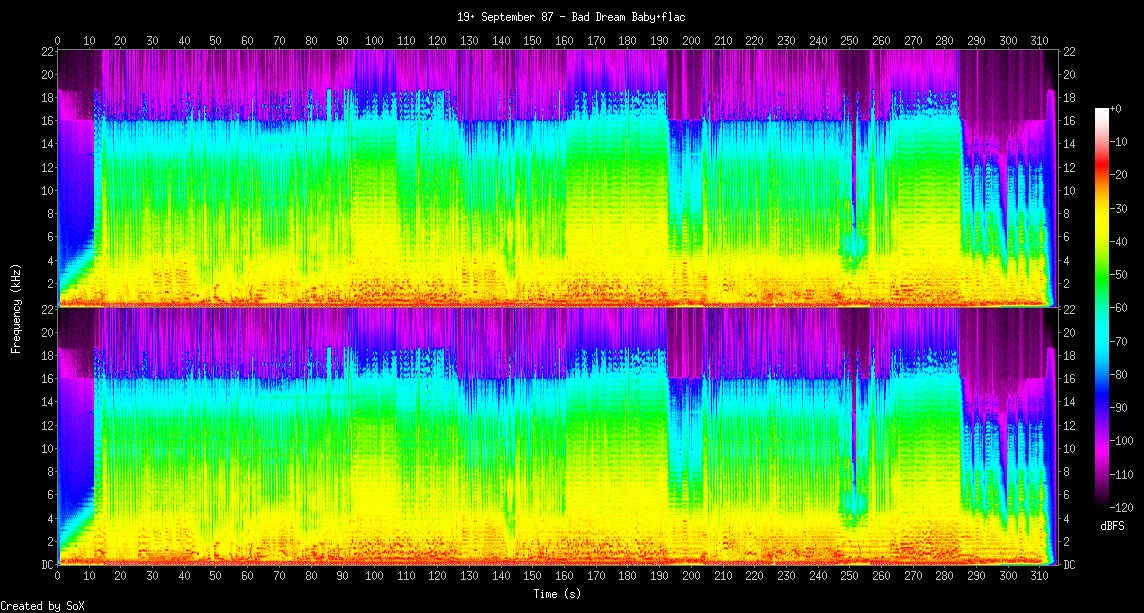The image size is (1144, 613).
Task: Click the 100 mark on bottom time axis
Action: point(374,577)
